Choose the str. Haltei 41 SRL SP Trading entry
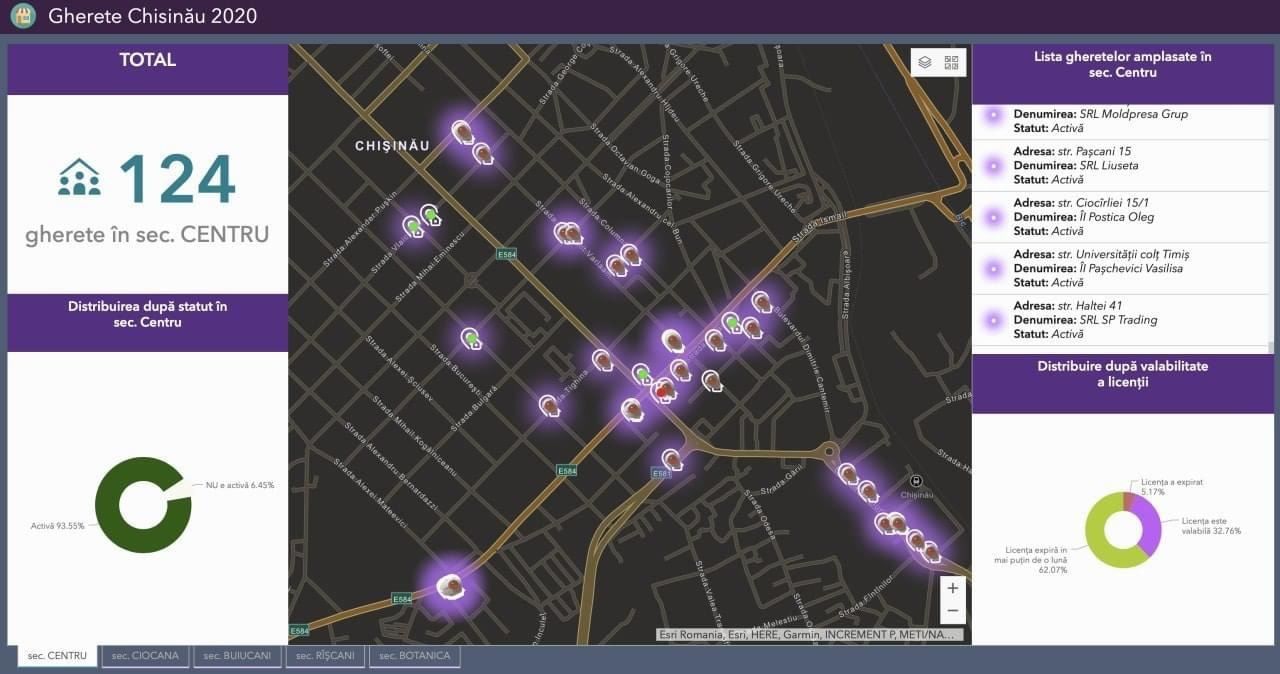Screen dimensions: 1280x674 click(1121, 320)
